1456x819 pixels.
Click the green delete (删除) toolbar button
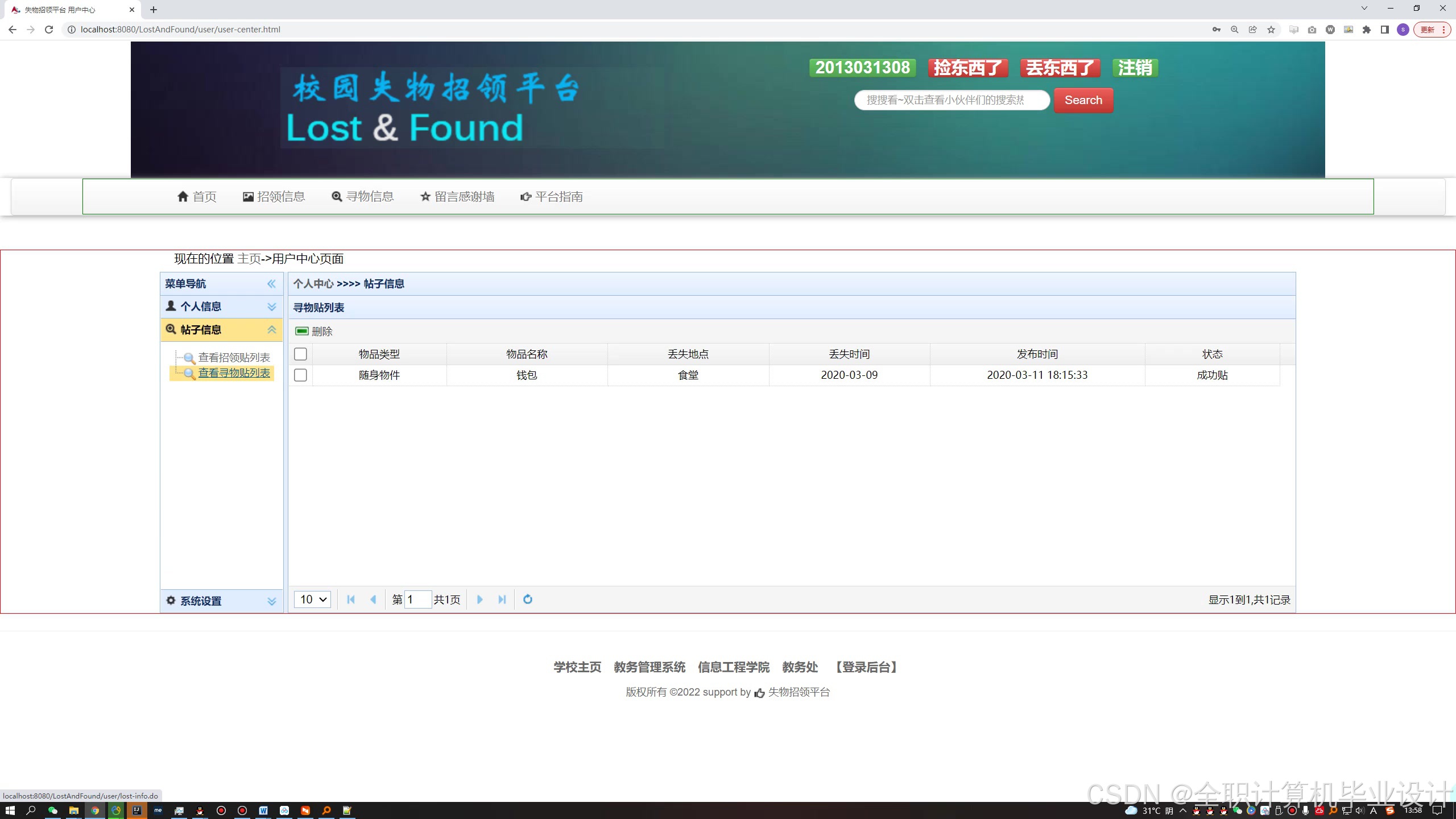pyautogui.click(x=314, y=332)
